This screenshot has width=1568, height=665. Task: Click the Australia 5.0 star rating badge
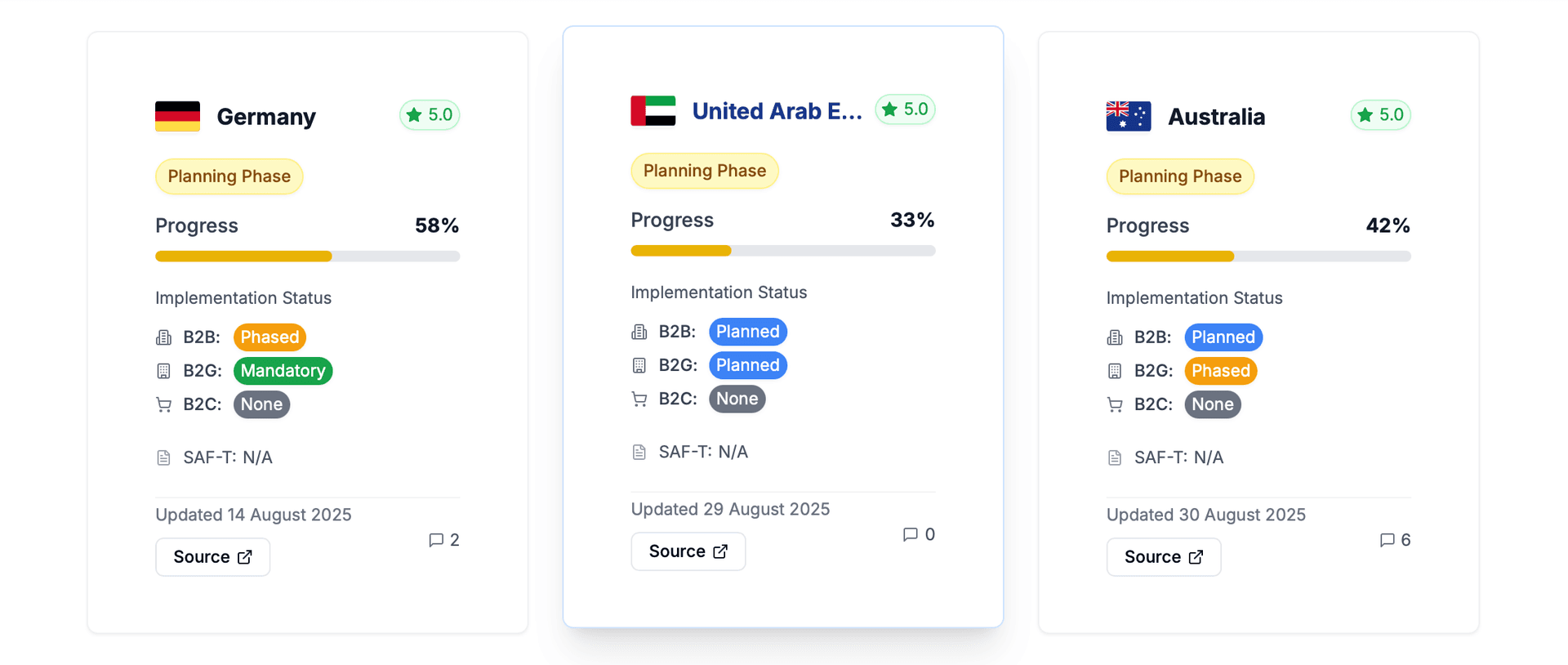point(1380,115)
